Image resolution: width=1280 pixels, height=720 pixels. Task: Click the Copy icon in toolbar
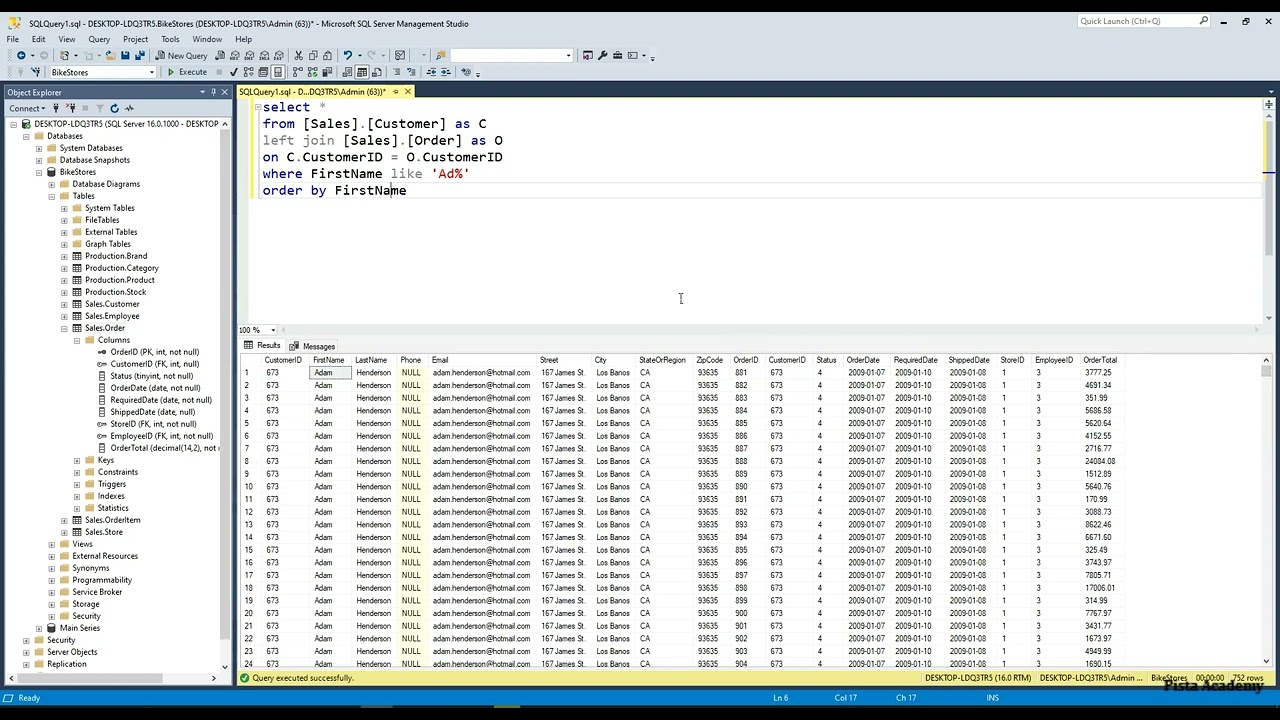tap(313, 55)
